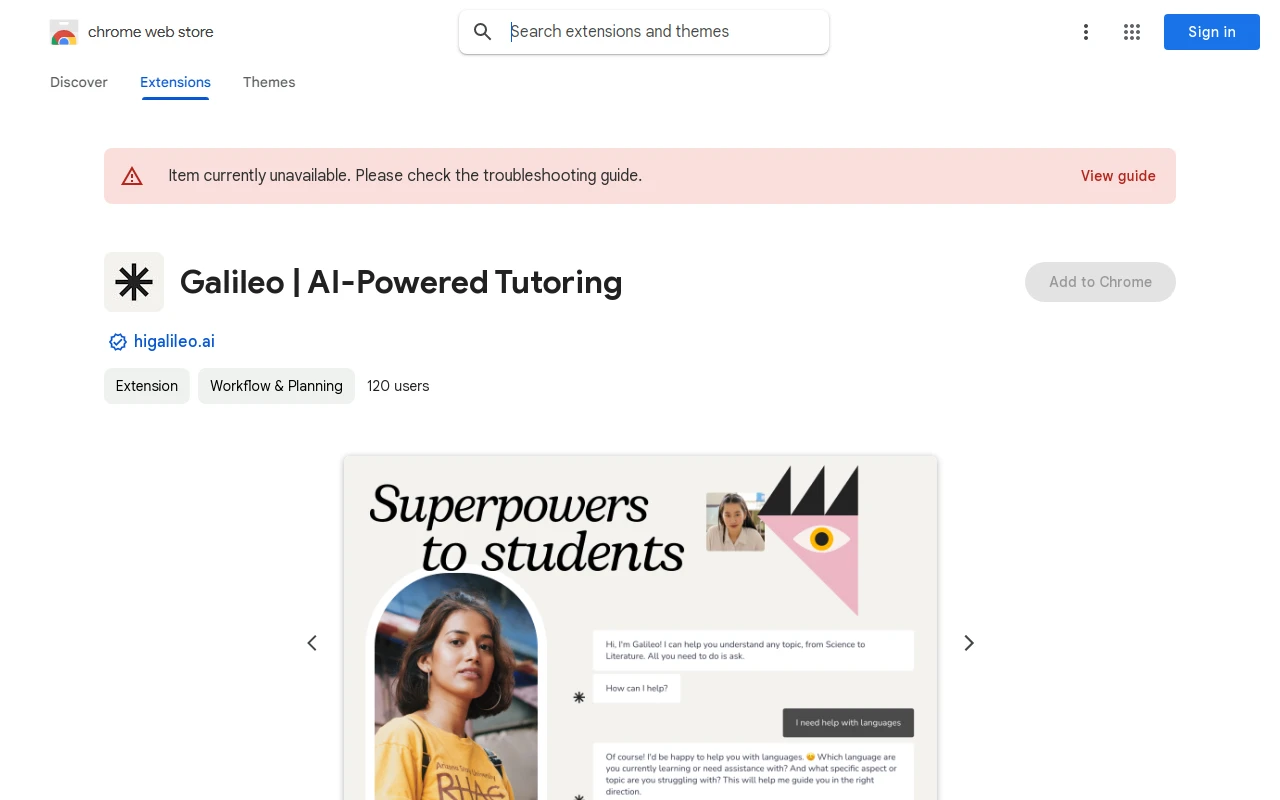Click the search magnifier icon
The width and height of the screenshot is (1280, 800).
point(483,32)
